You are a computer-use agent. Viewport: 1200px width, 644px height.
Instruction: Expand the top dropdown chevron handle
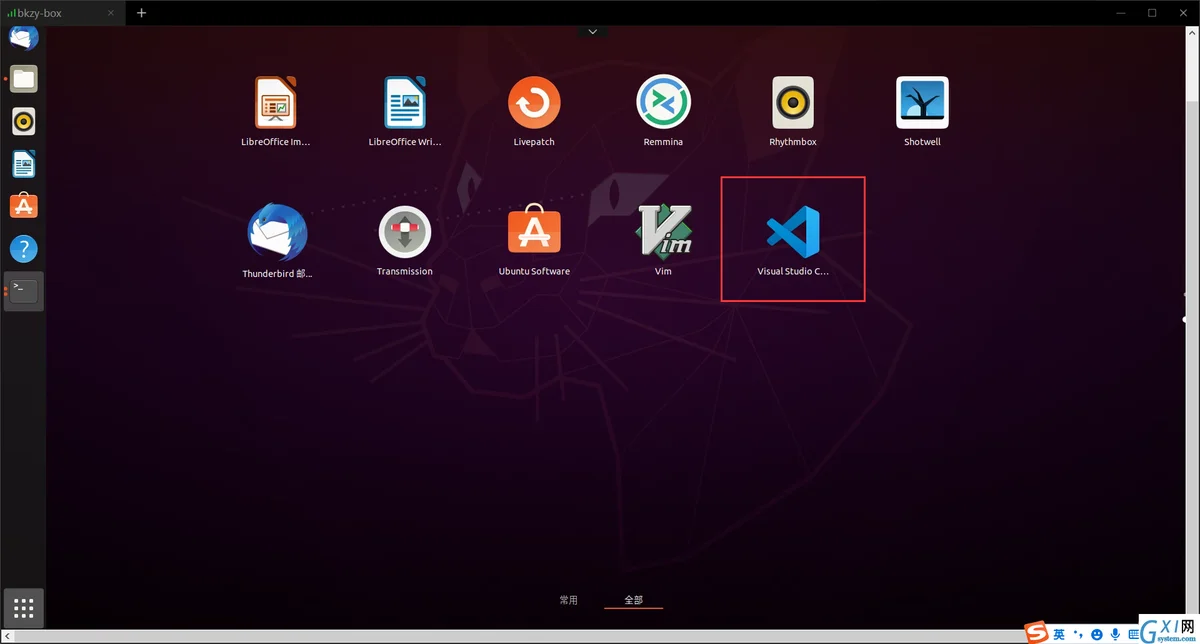(x=592, y=32)
